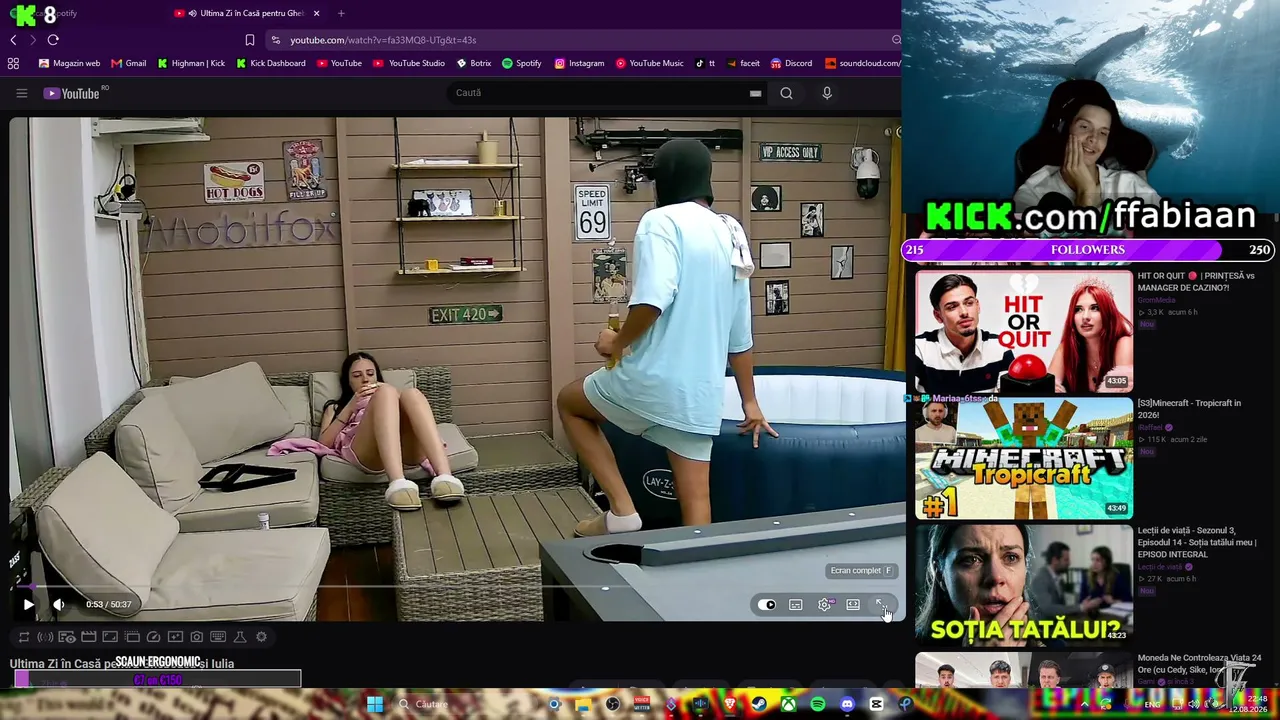Viewport: 1280px width, 720px height.
Task: Open the on-screen keyboard in the search box
Action: pos(755,93)
